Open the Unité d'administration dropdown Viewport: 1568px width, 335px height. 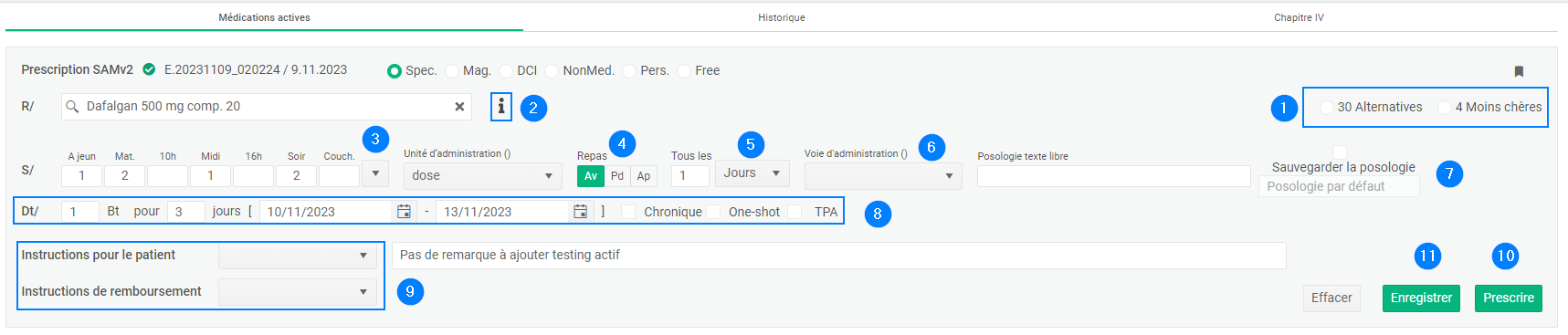coord(482,175)
